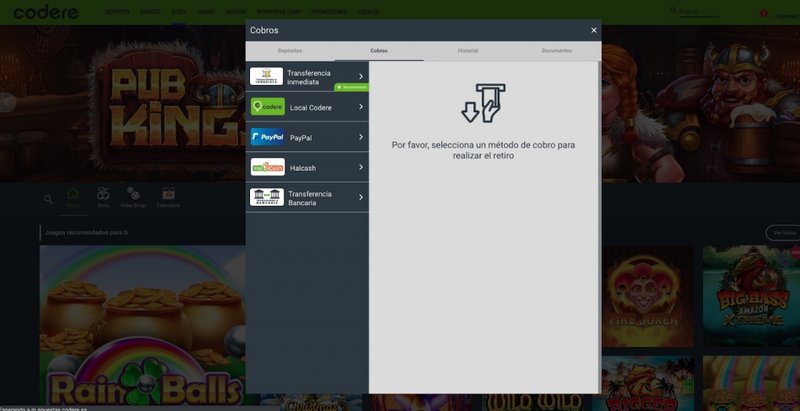The image size is (800, 411).
Task: Click the magnifier icon beside Todos category
Action: click(48, 199)
